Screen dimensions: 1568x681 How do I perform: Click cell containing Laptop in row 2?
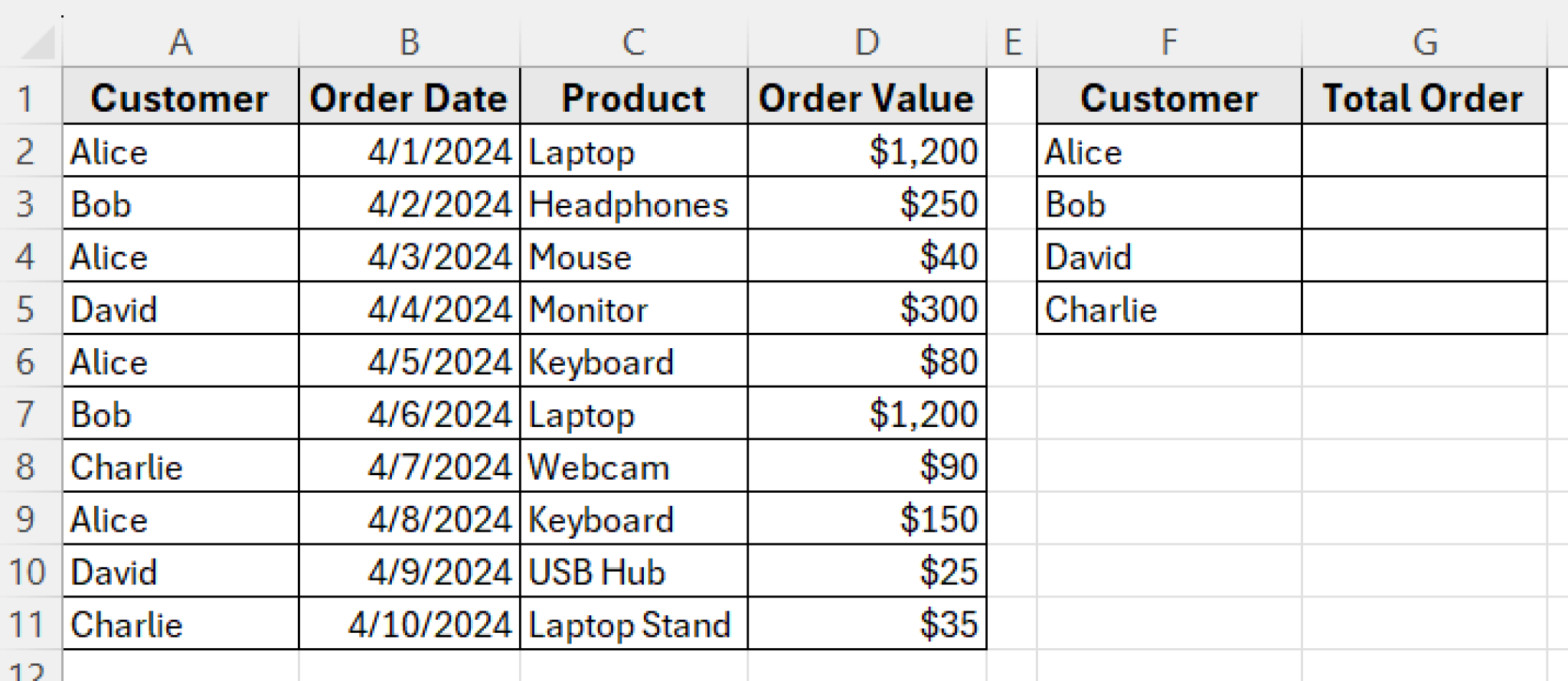click(633, 151)
